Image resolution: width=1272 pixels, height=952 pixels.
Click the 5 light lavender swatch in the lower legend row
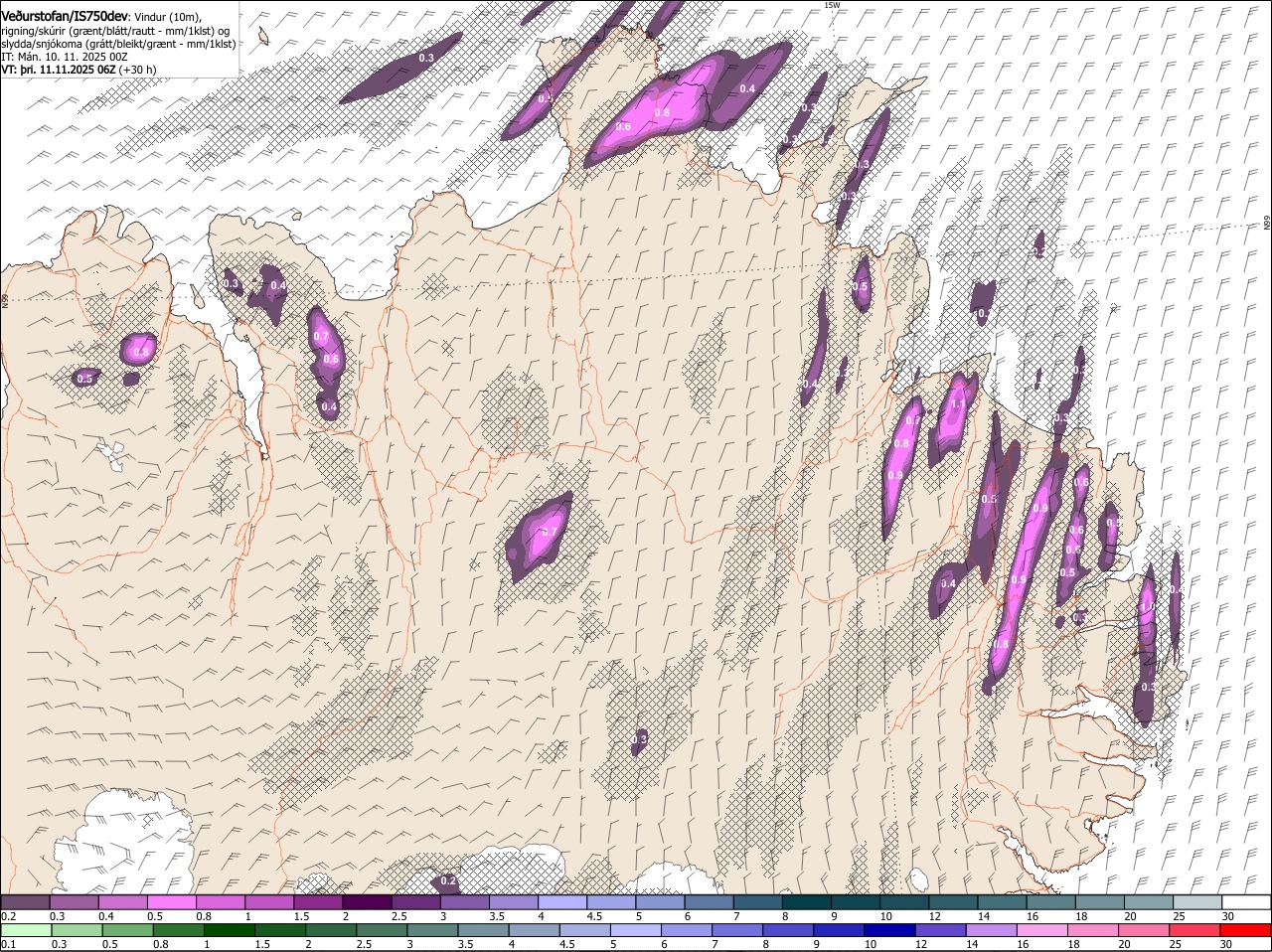[635, 930]
